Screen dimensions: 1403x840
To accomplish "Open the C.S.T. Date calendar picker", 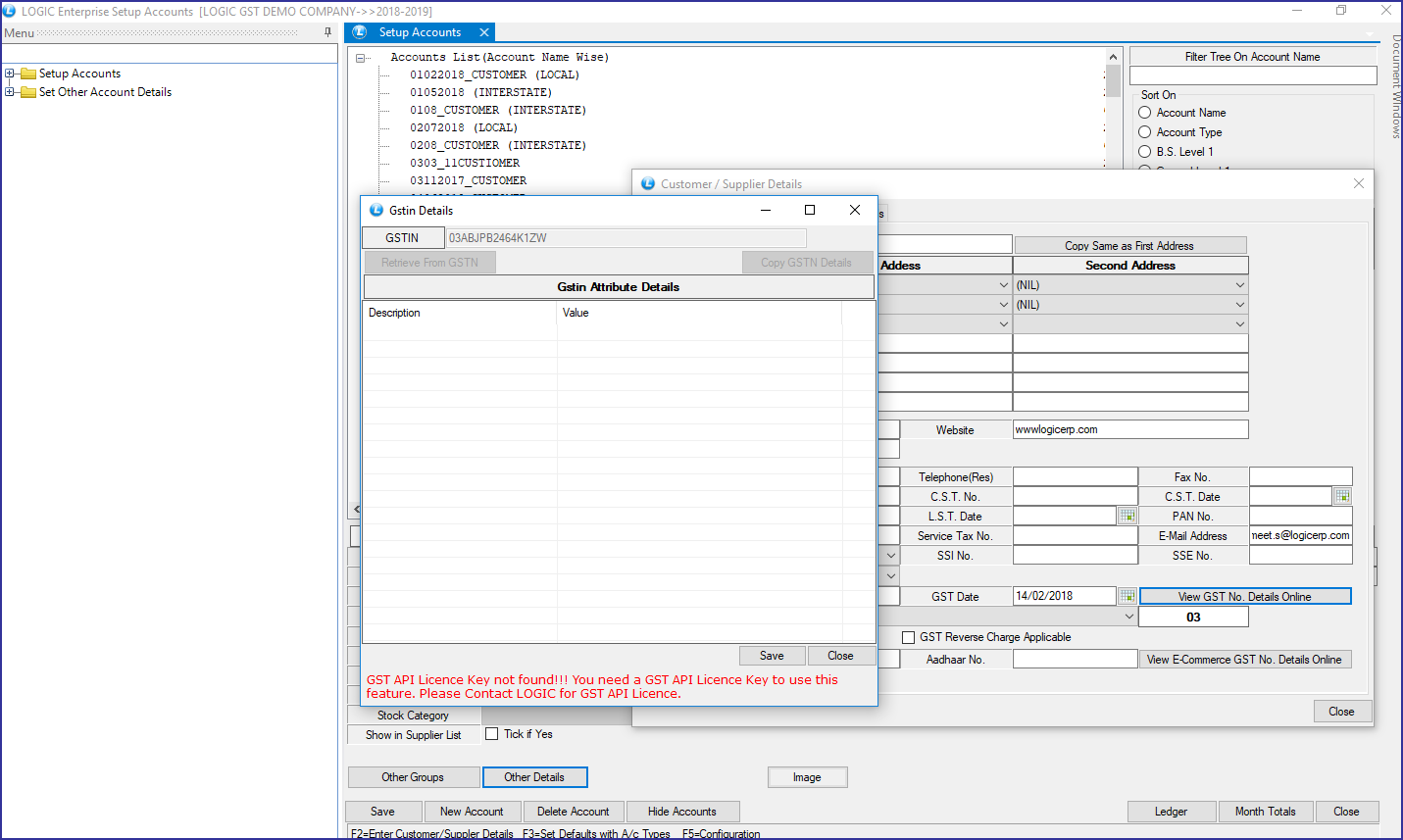I will point(1342,497).
